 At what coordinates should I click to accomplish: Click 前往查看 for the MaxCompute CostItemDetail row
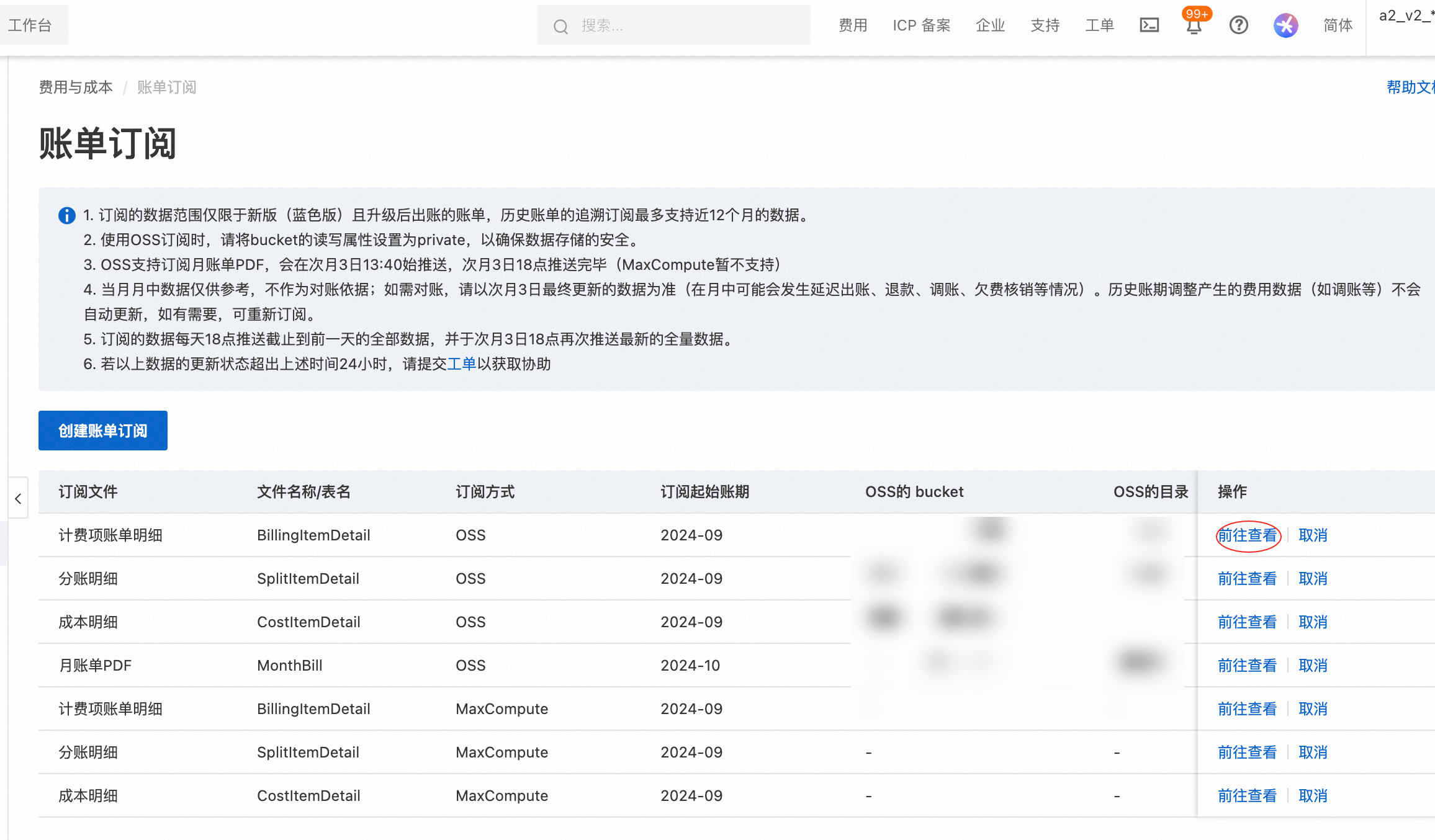click(1247, 796)
